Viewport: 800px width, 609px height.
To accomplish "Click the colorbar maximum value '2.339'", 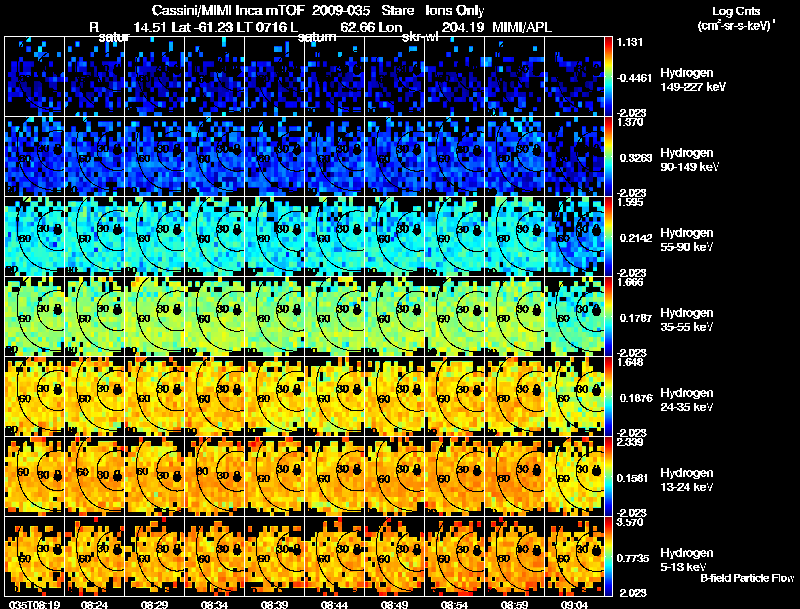I will (x=630, y=442).
